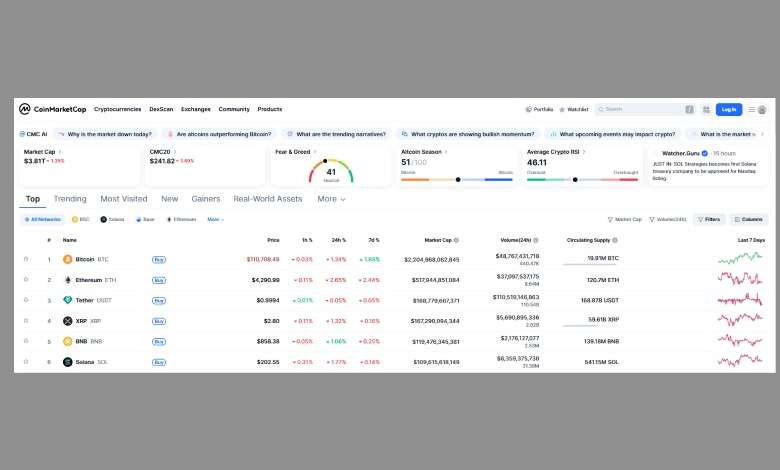This screenshot has width=780, height=470.
Task: Click the Average Crypto RSI indicator bar
Action: [x=583, y=179]
